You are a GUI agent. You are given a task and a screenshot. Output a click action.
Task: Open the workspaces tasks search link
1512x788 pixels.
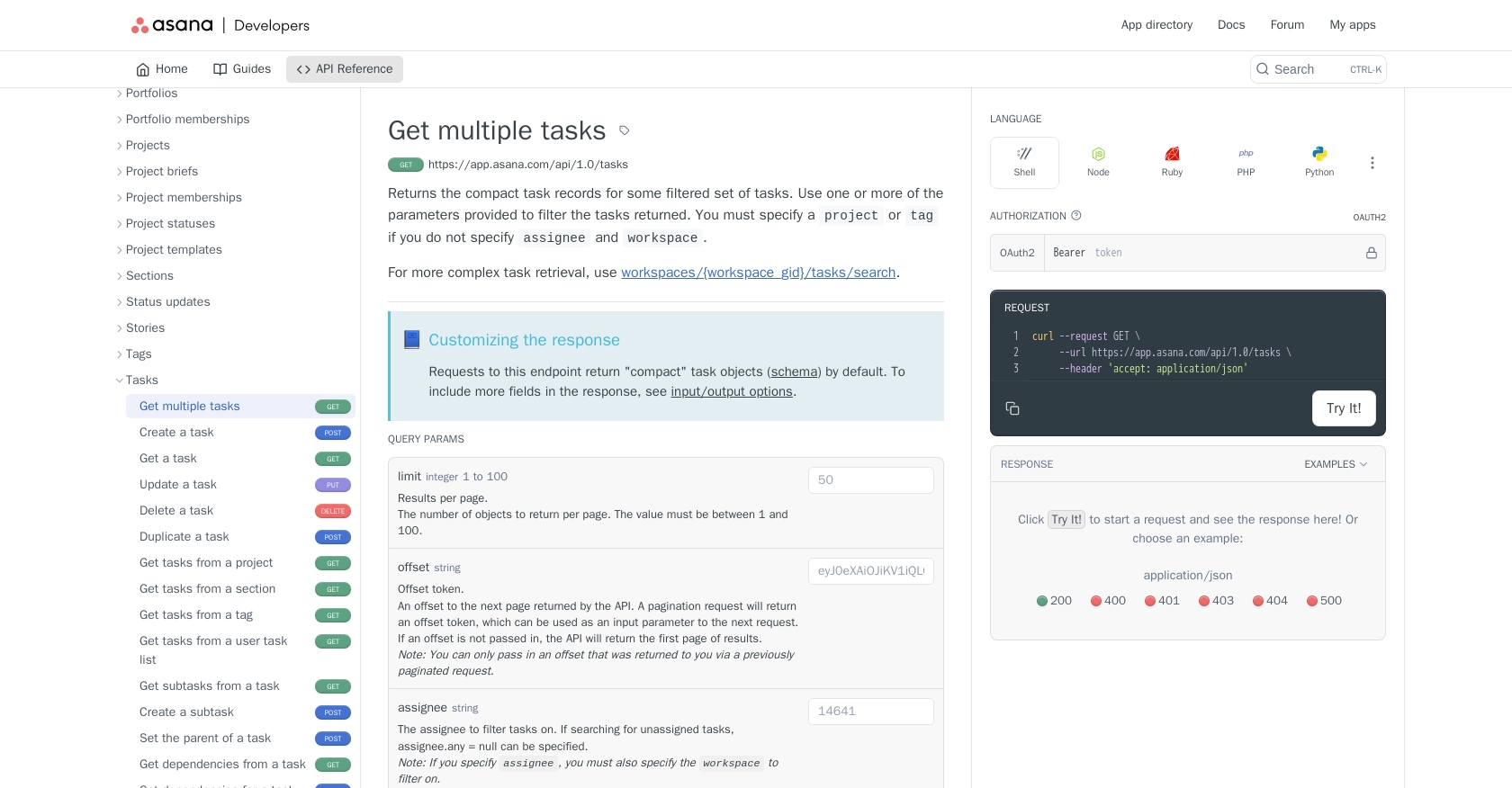point(759,273)
